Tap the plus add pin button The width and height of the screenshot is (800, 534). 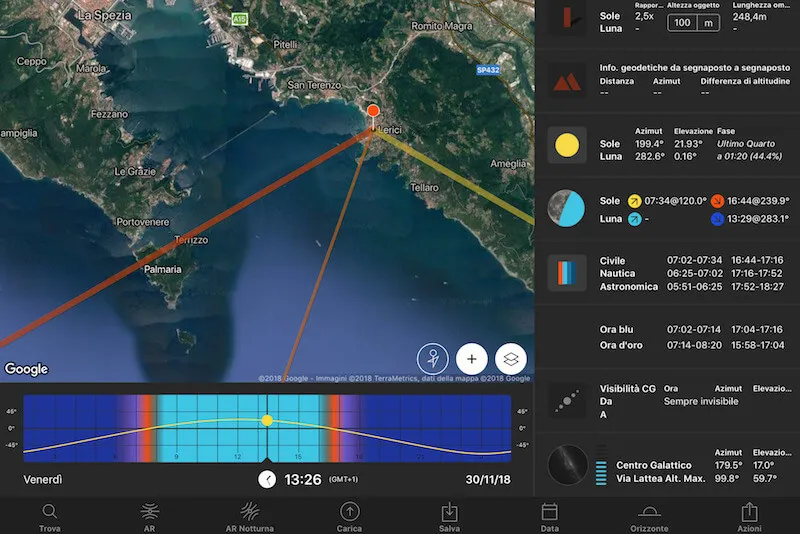tap(471, 359)
